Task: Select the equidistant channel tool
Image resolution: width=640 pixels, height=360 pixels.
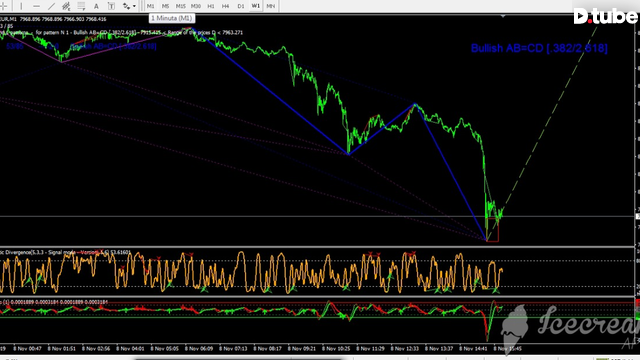Action: pos(66,6)
